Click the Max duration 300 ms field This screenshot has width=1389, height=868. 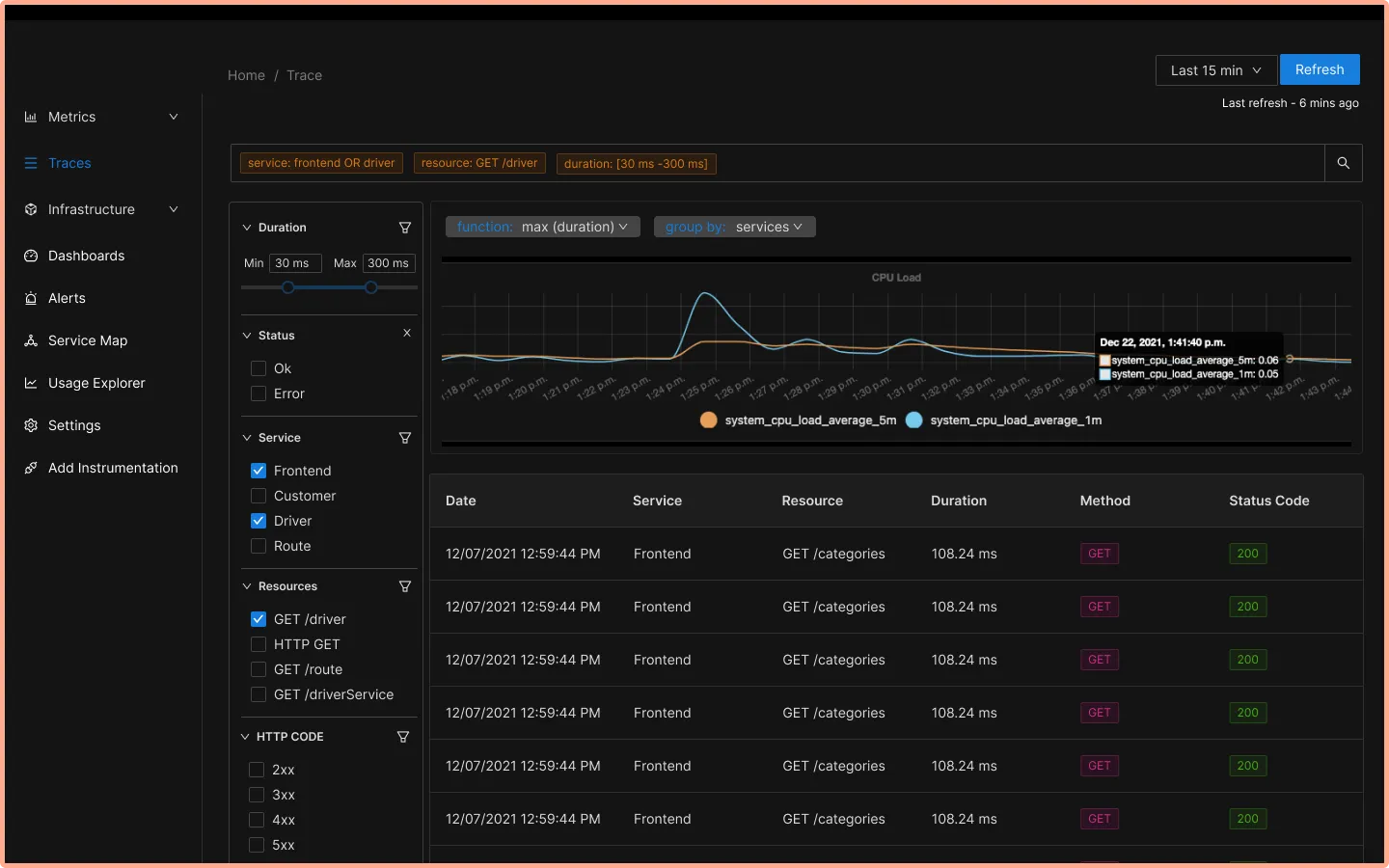[389, 263]
